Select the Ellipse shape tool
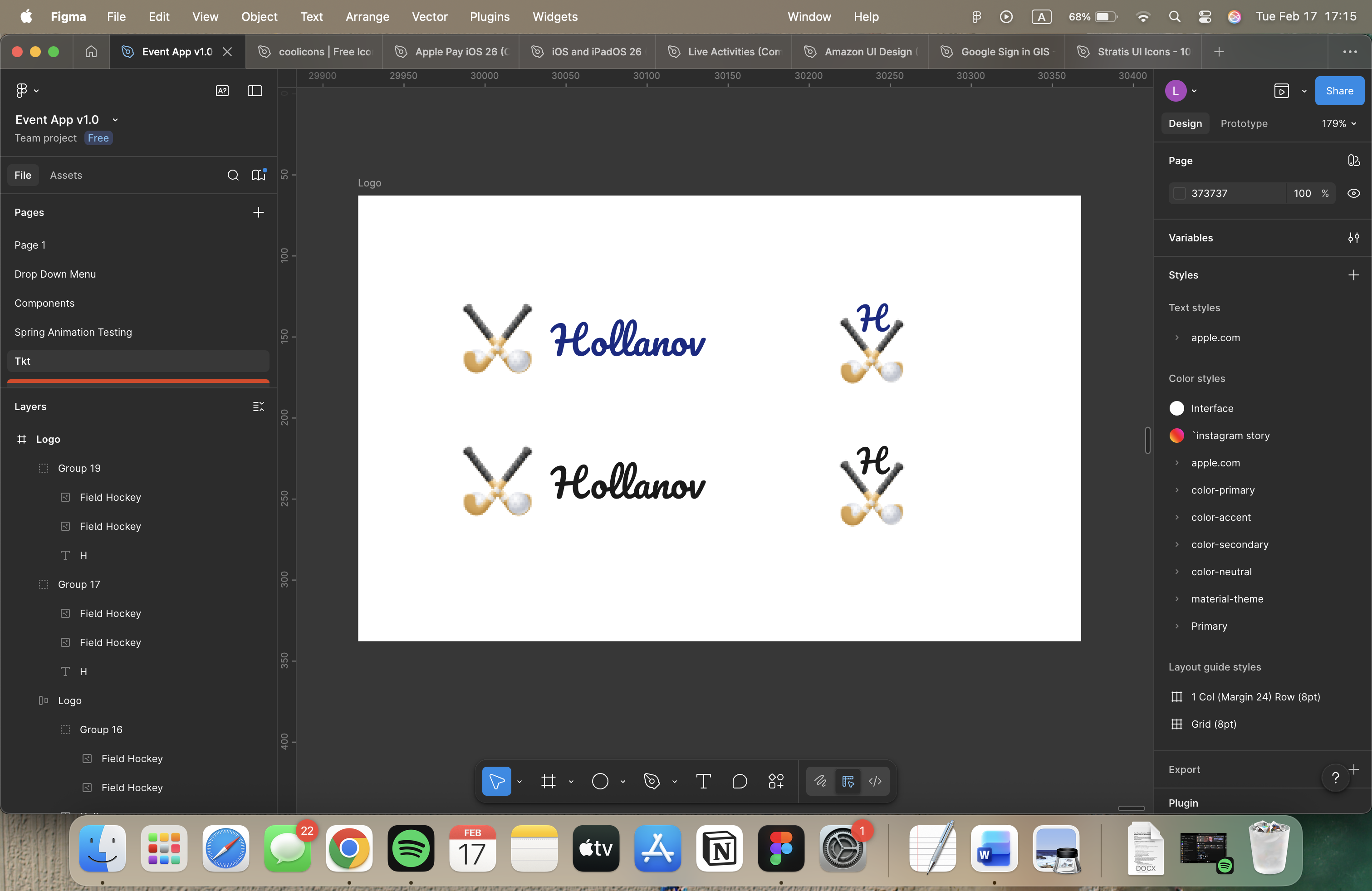The height and width of the screenshot is (891, 1372). tap(600, 781)
